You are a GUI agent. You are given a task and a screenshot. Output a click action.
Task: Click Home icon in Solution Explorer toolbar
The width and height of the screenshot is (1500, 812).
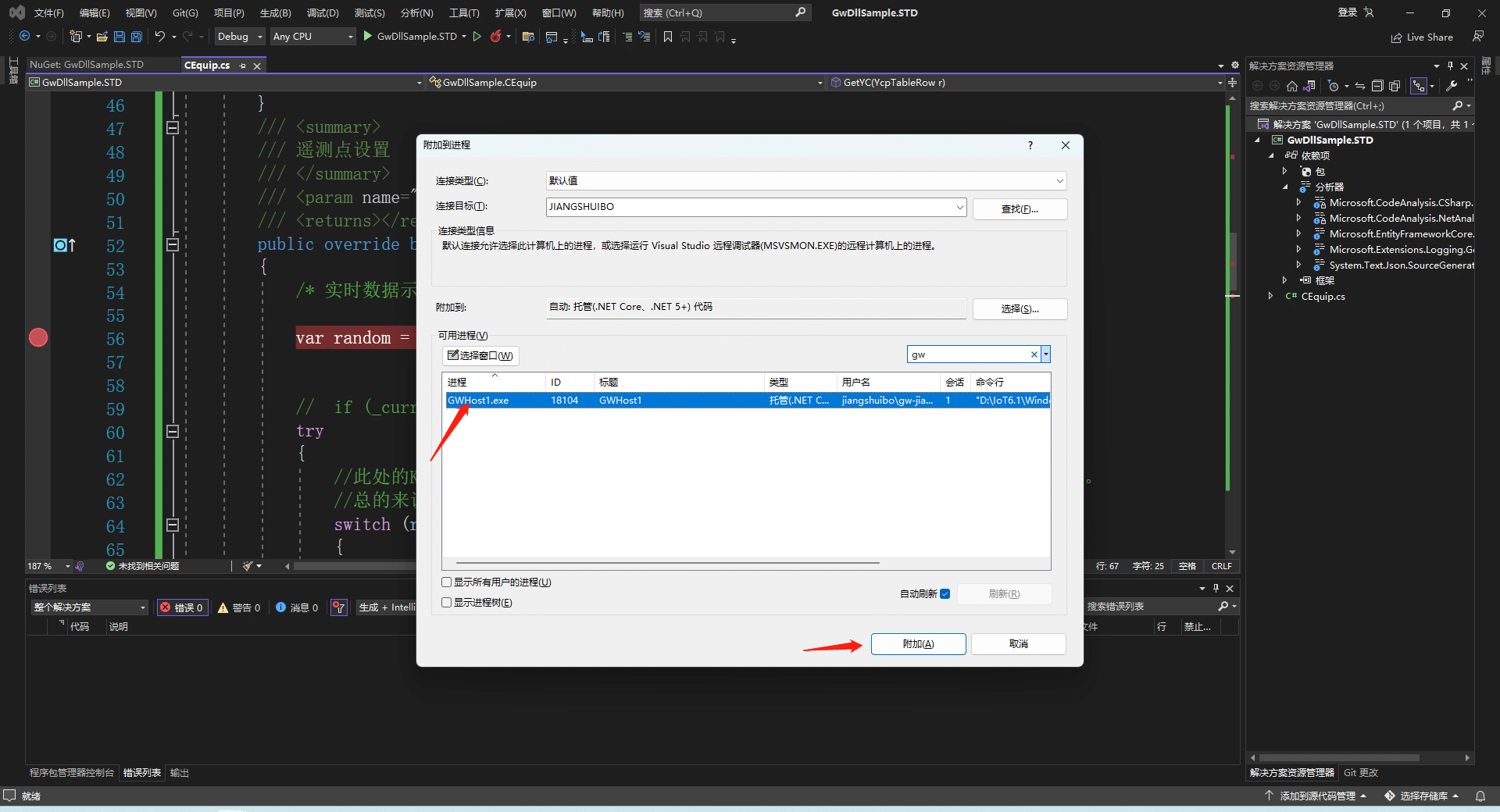pyautogui.click(x=1292, y=86)
